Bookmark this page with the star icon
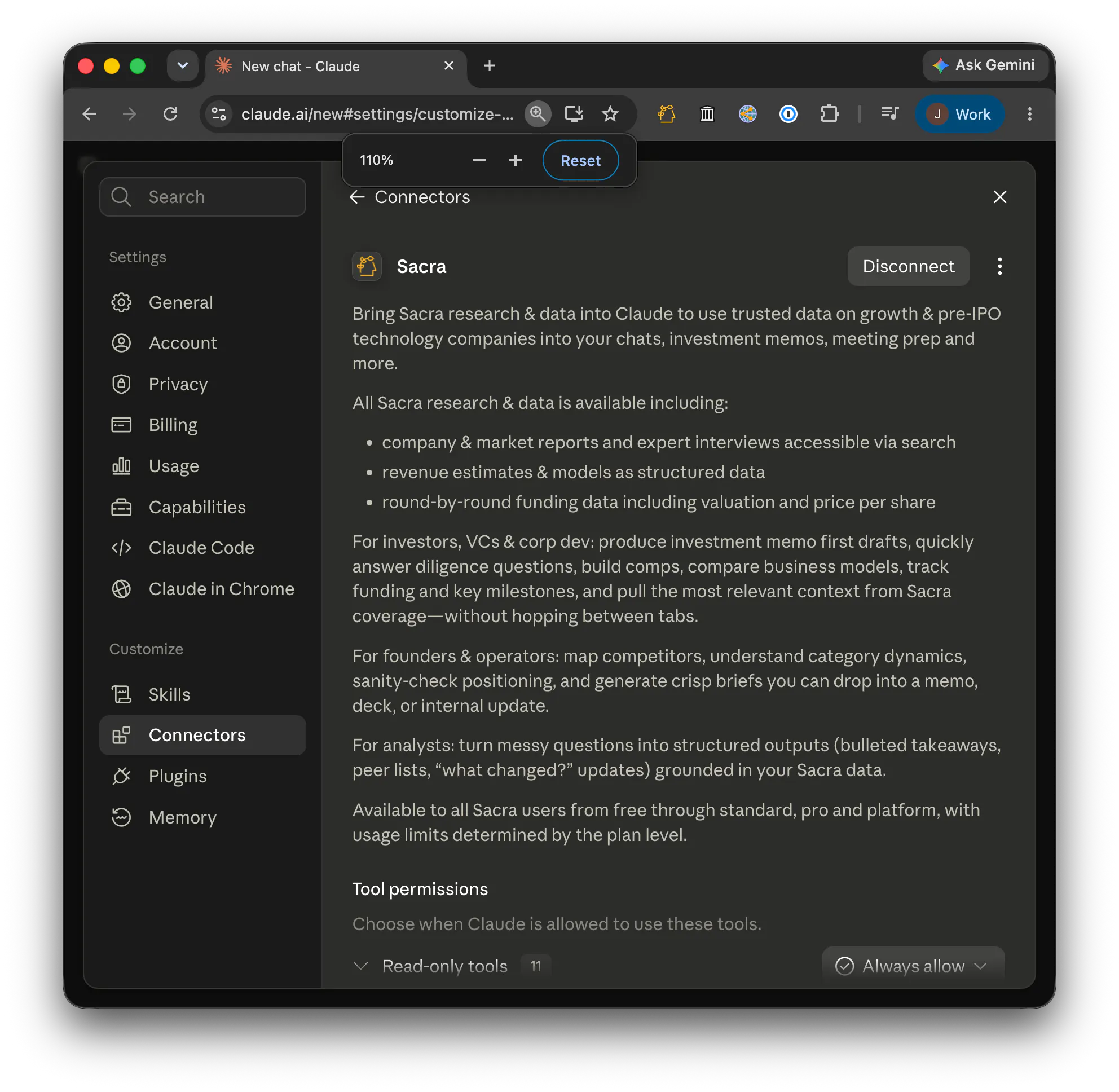The height and width of the screenshot is (1092, 1119). (610, 113)
